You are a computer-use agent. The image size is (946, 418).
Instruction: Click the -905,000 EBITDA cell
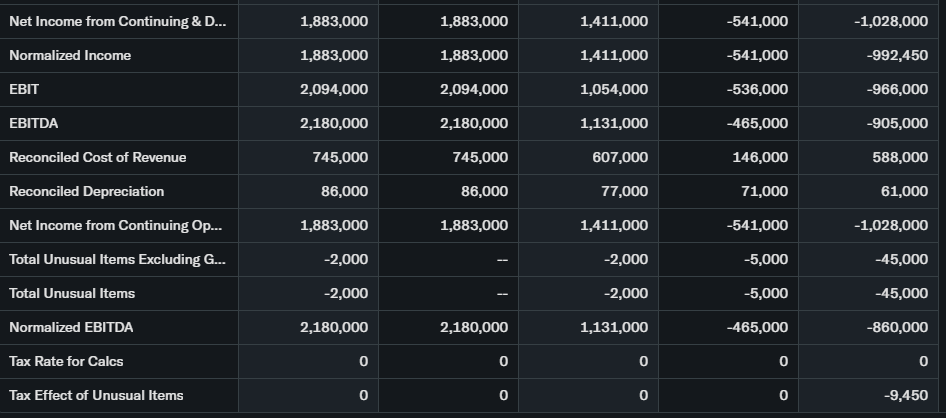click(893, 124)
